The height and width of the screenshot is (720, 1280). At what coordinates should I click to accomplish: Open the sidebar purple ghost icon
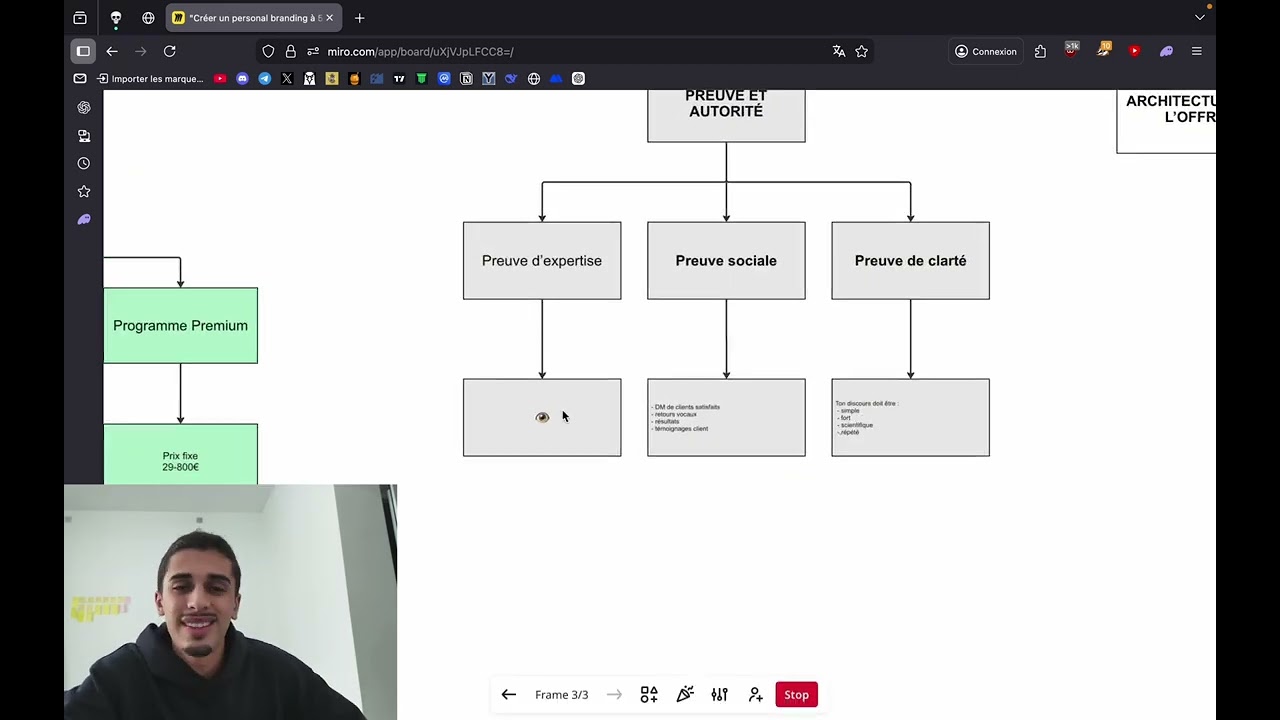coord(84,219)
